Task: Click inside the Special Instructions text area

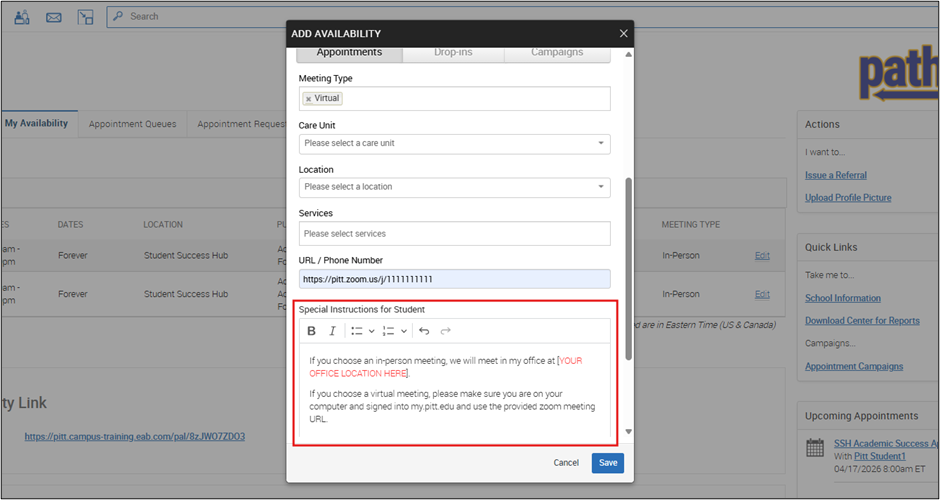Action: (x=454, y=390)
